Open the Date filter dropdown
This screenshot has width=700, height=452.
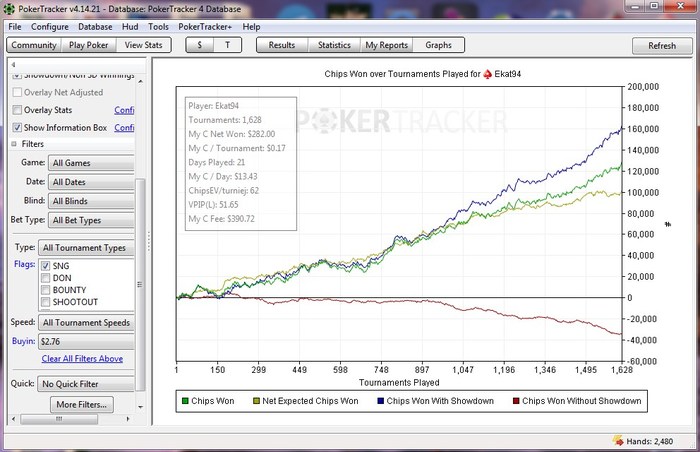tap(91, 182)
